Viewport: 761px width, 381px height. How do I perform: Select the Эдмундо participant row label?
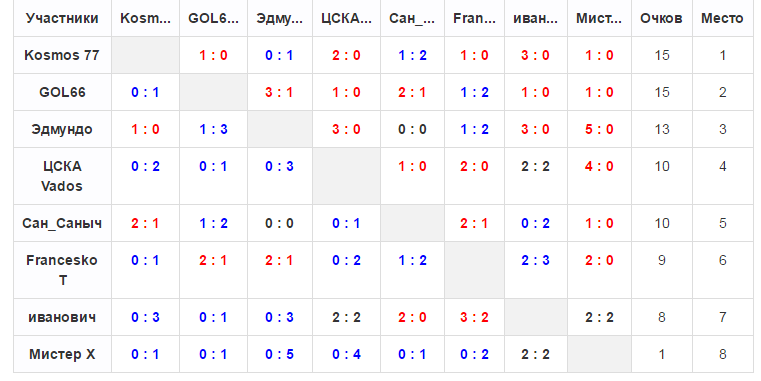(62, 130)
